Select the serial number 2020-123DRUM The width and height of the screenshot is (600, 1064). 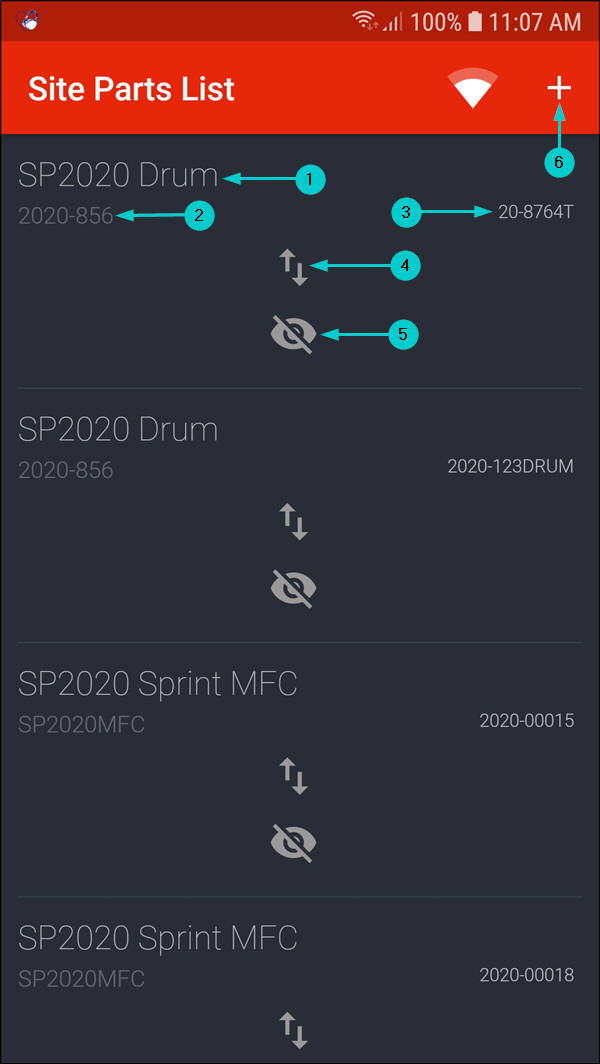[510, 466]
